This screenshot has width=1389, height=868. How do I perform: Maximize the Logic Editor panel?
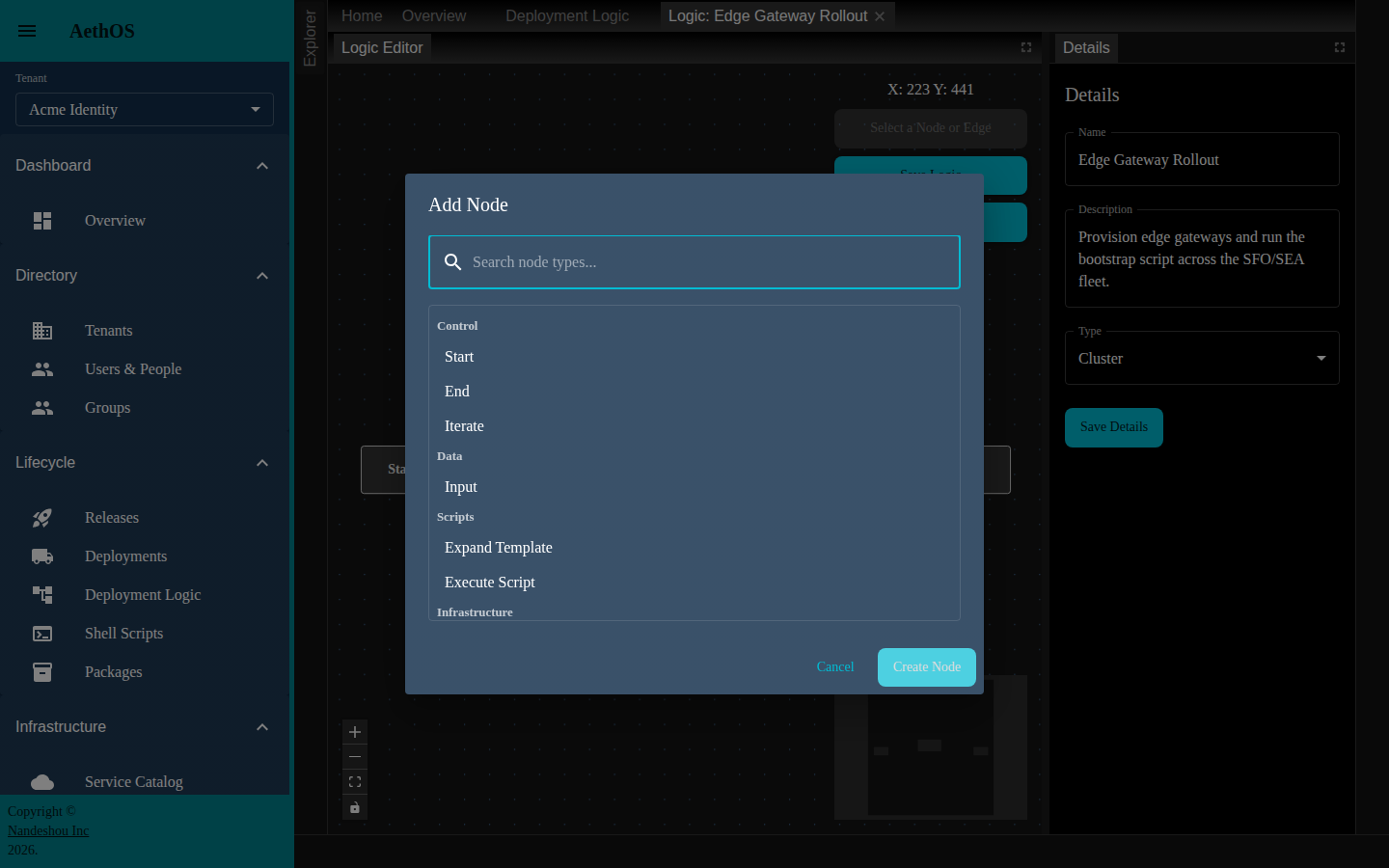tap(1026, 47)
